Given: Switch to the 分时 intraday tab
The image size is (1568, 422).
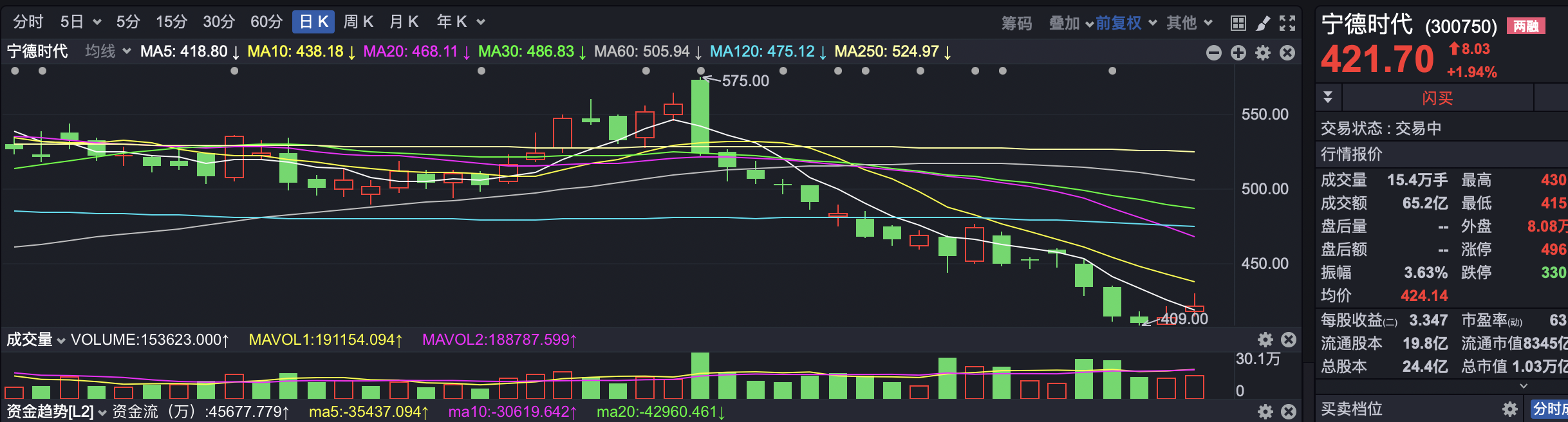Looking at the screenshot, I should 28,22.
